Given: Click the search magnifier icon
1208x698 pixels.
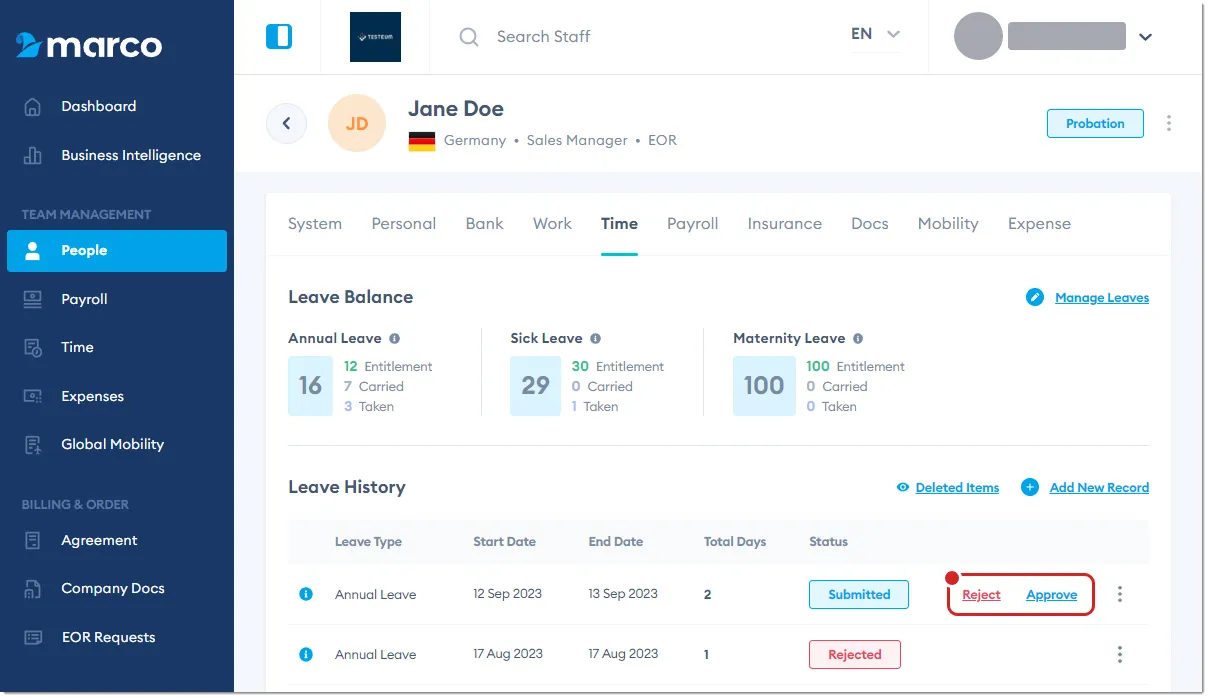Looking at the screenshot, I should click(x=469, y=37).
